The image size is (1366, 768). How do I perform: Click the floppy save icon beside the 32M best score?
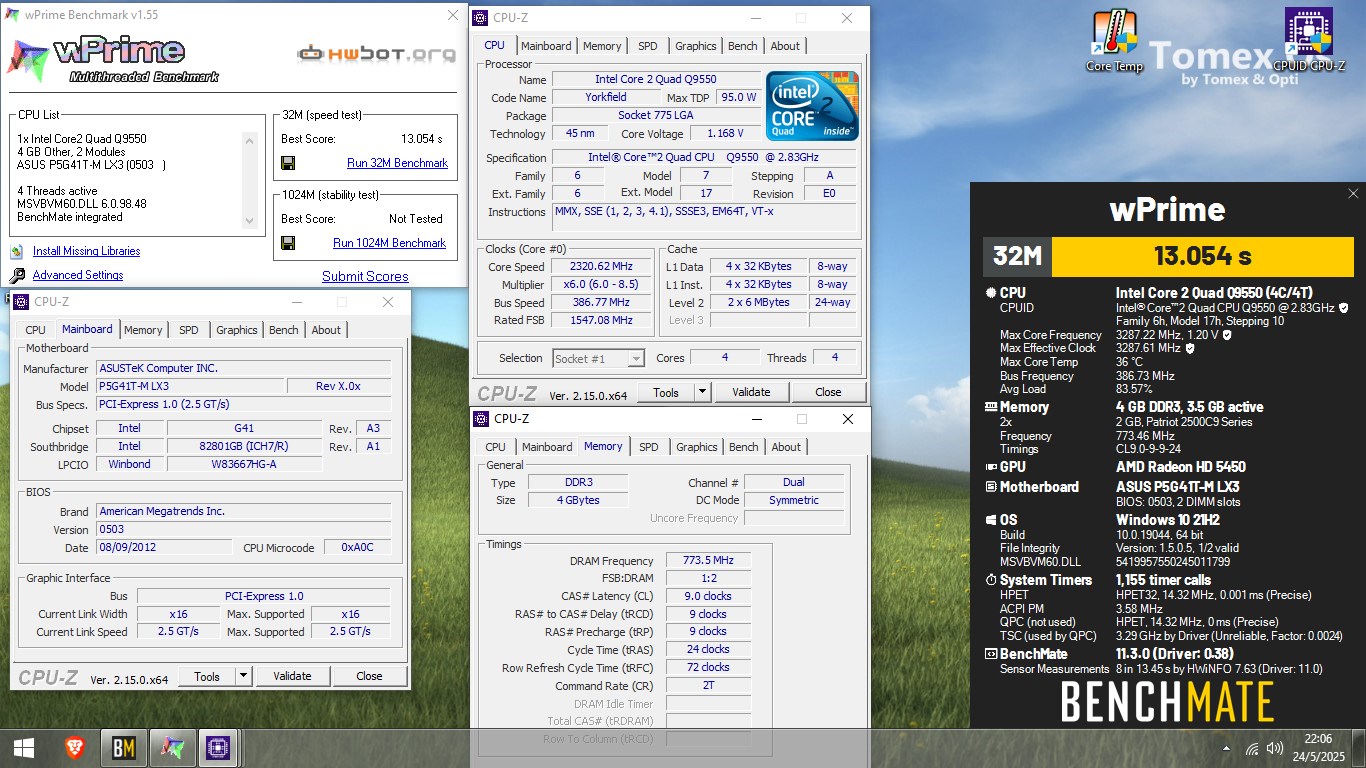click(288, 163)
